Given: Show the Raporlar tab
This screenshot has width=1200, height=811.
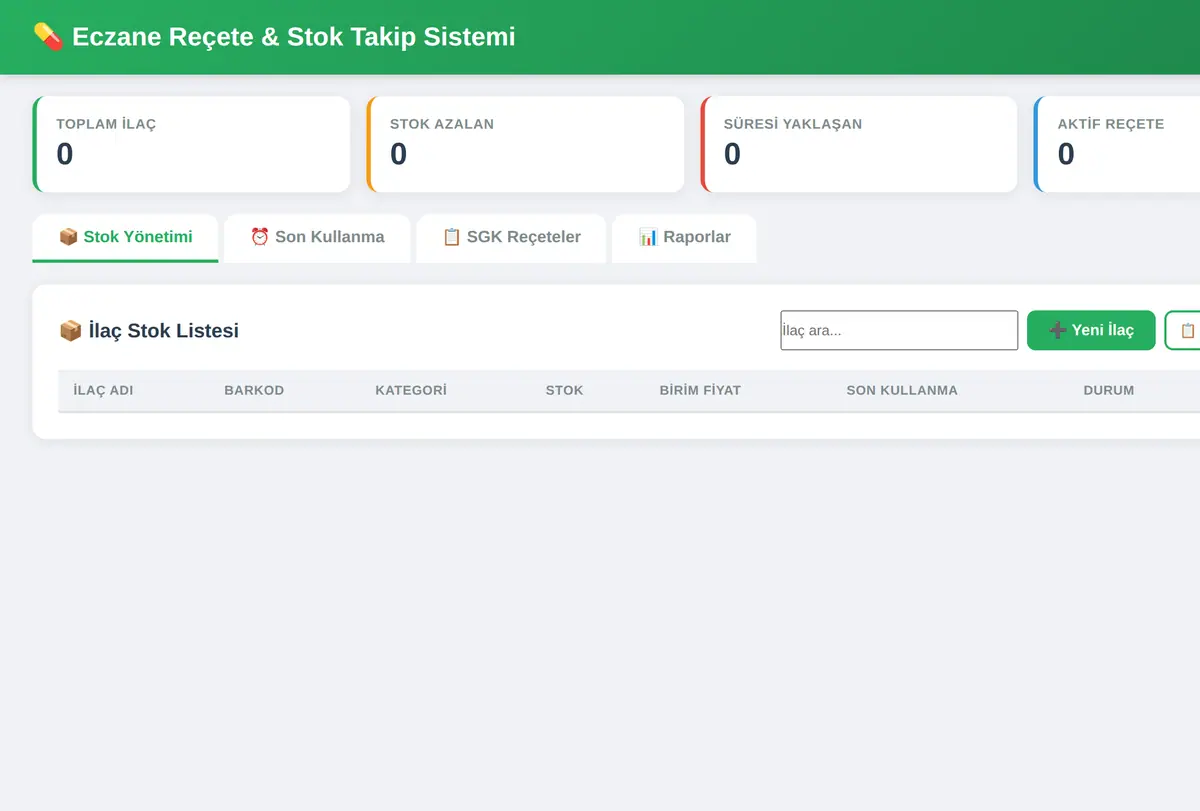Looking at the screenshot, I should pos(684,238).
